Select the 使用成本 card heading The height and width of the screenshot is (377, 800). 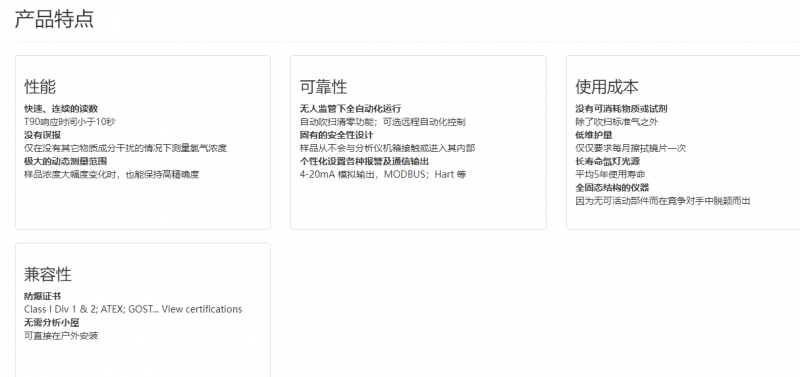pyautogui.click(x=607, y=87)
